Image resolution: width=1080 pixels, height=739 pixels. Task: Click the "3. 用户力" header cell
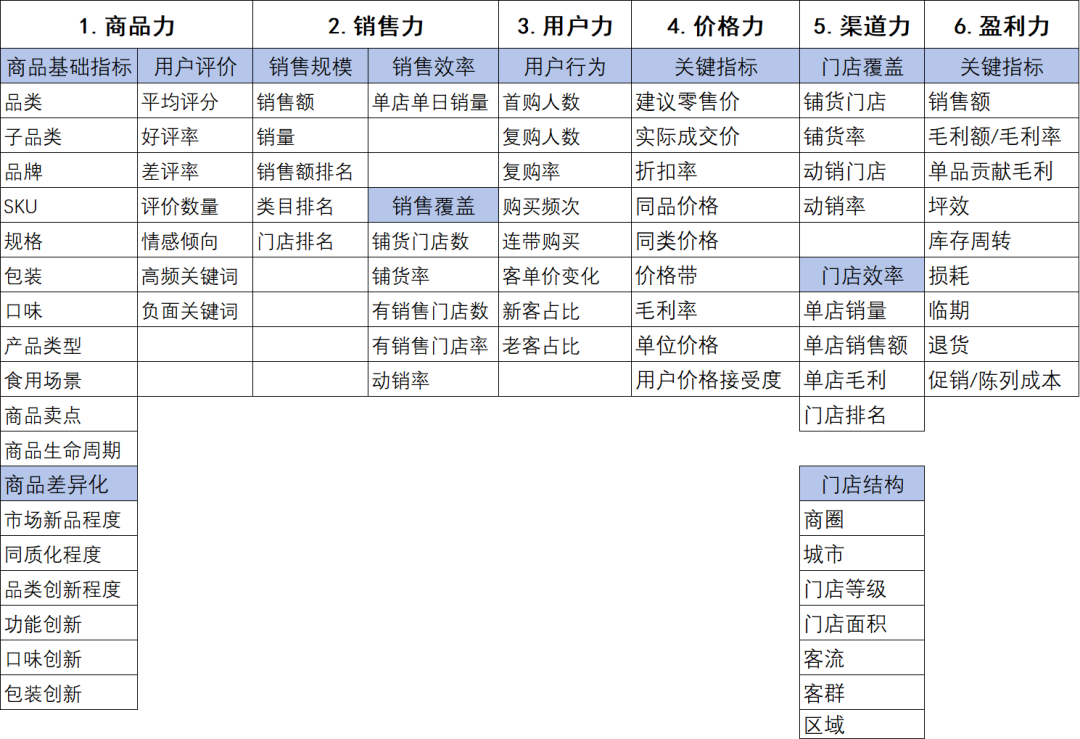tap(565, 25)
